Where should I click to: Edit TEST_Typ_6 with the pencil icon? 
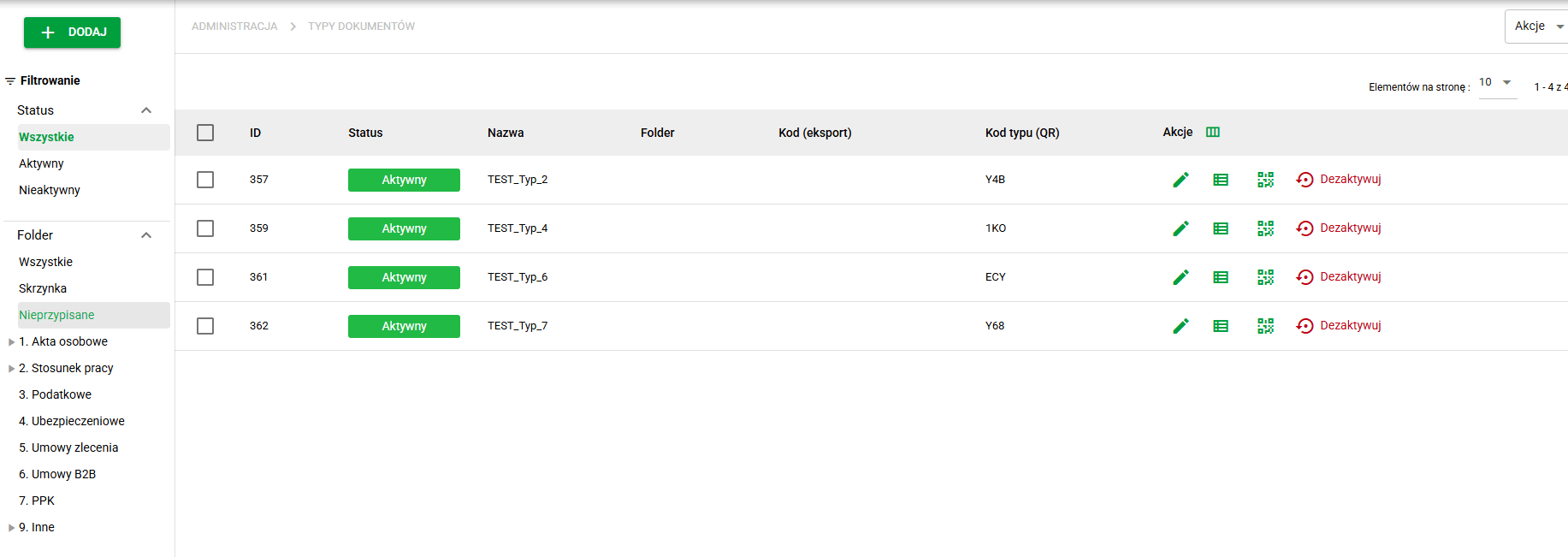pyautogui.click(x=1180, y=277)
